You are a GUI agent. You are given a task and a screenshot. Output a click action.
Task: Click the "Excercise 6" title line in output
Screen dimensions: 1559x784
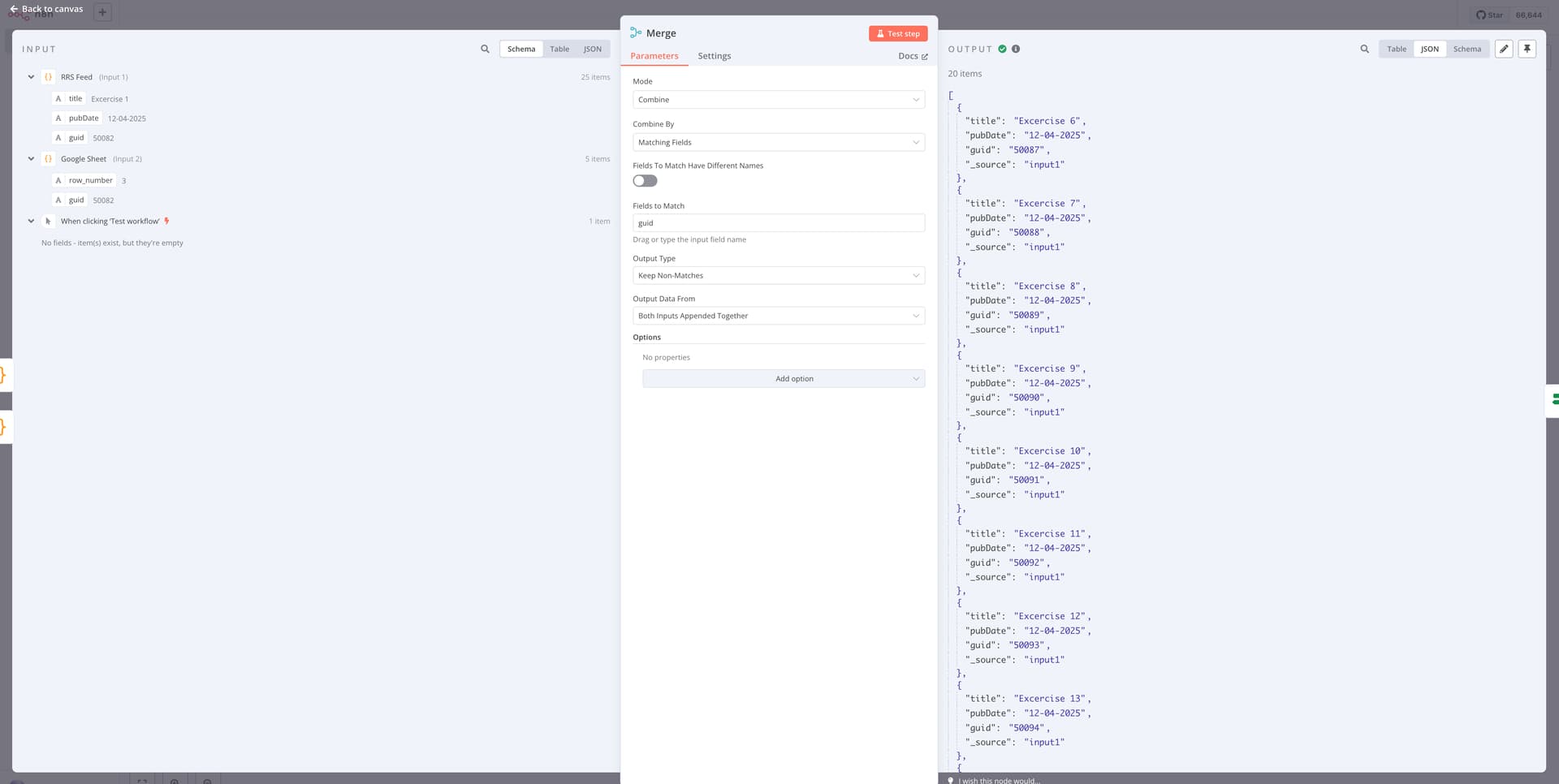pos(1026,121)
